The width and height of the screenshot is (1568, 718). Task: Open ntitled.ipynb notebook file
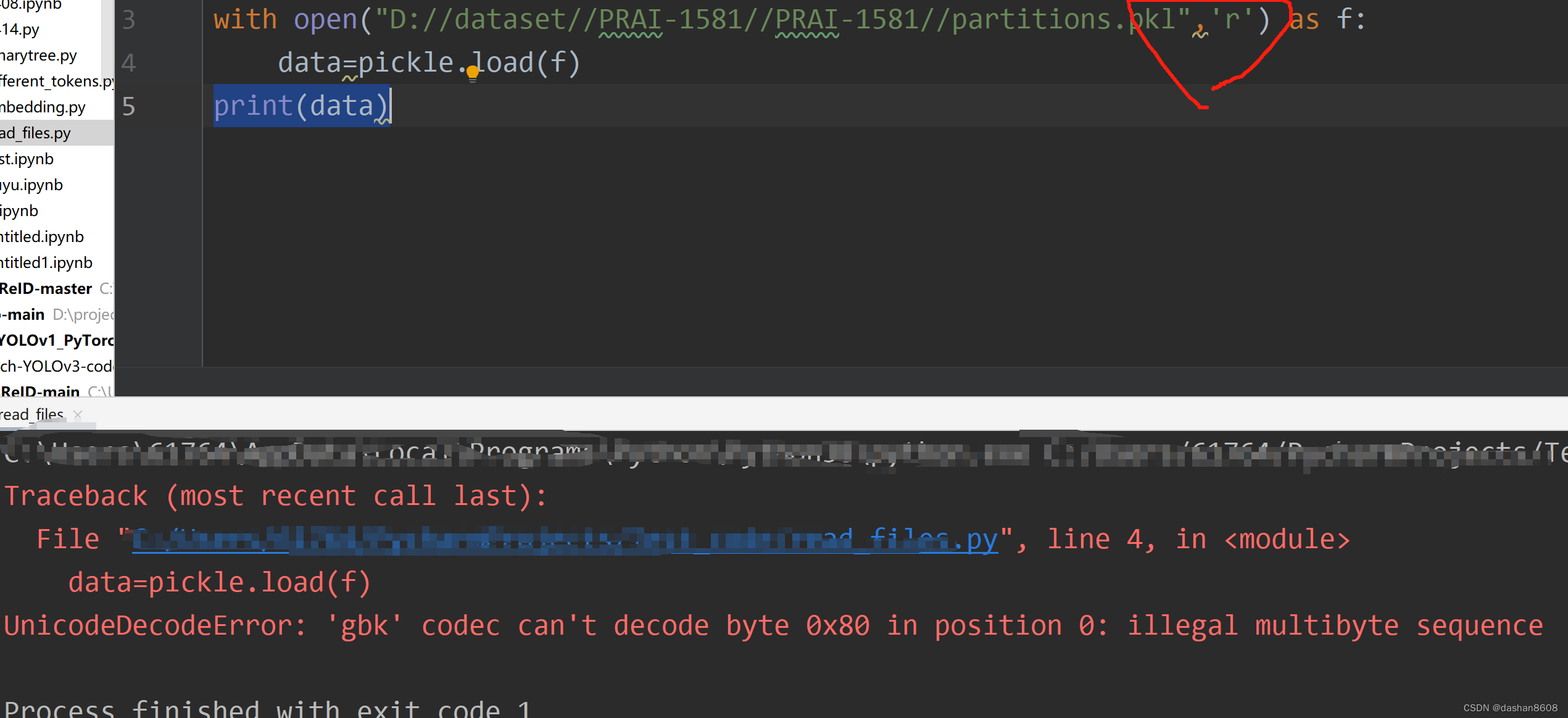coord(42,237)
